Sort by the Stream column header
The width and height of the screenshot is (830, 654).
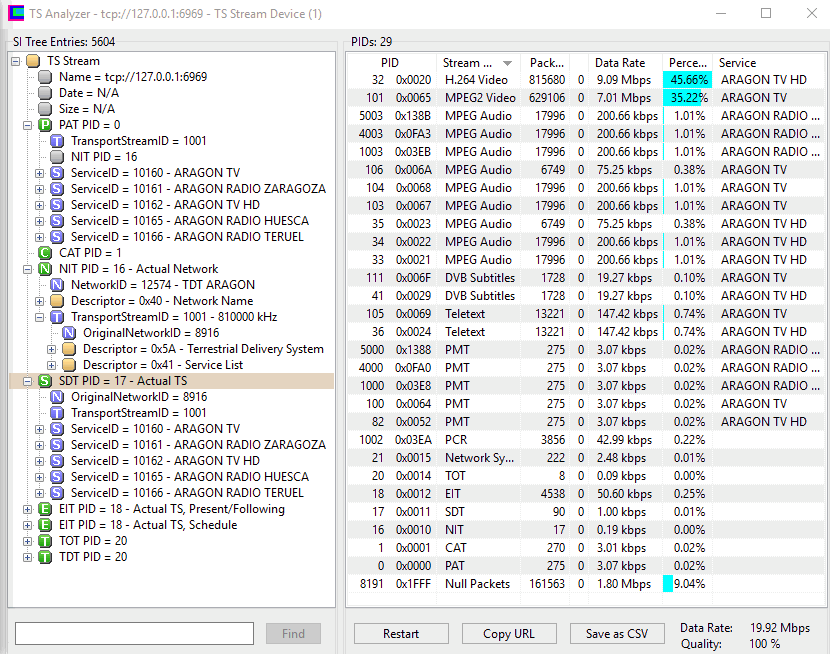tap(478, 62)
